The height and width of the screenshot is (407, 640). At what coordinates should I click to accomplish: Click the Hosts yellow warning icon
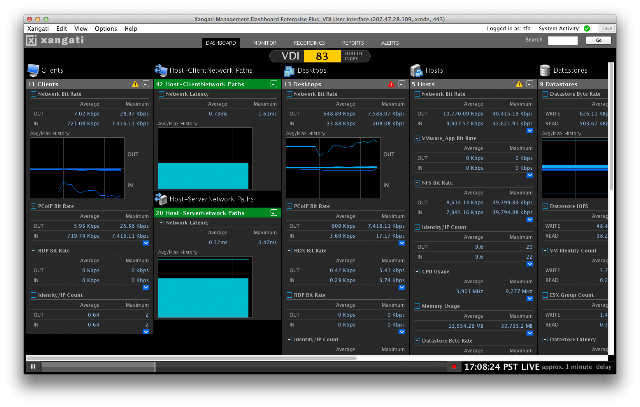click(519, 84)
